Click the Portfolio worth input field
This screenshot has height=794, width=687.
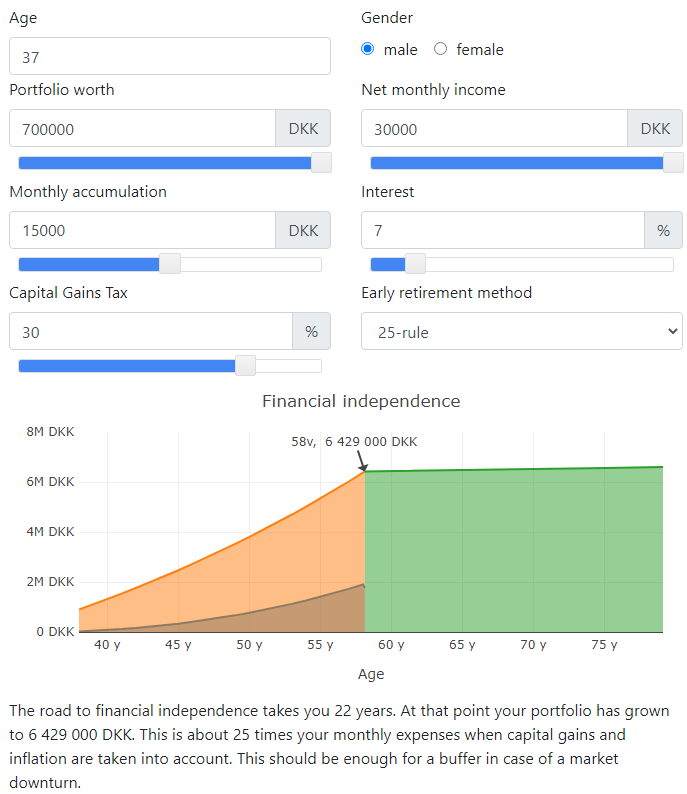[142, 129]
